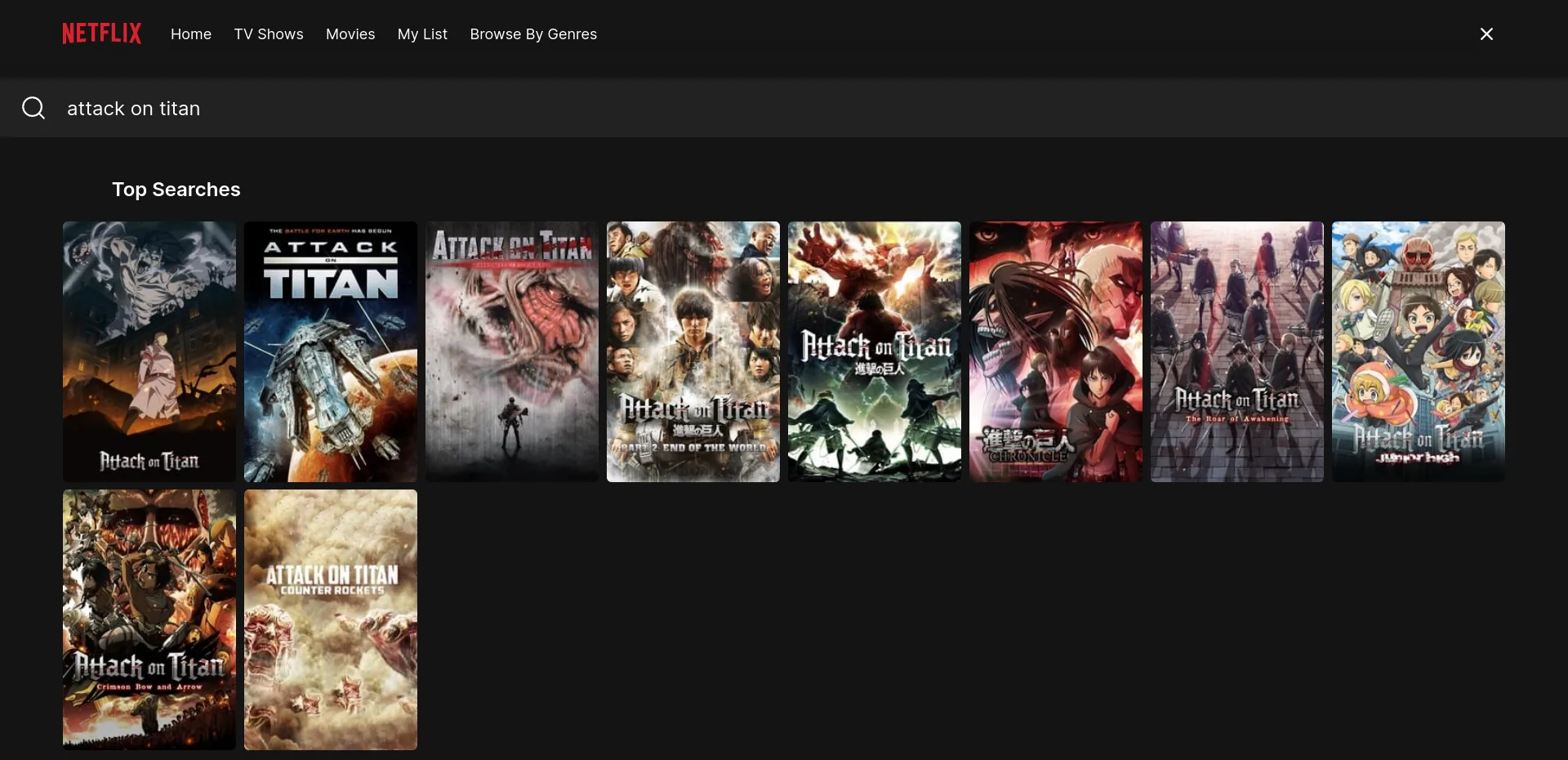The width and height of the screenshot is (1568, 760).
Task: Select the Attack on Titan poster with the red titan face
Action: point(512,351)
